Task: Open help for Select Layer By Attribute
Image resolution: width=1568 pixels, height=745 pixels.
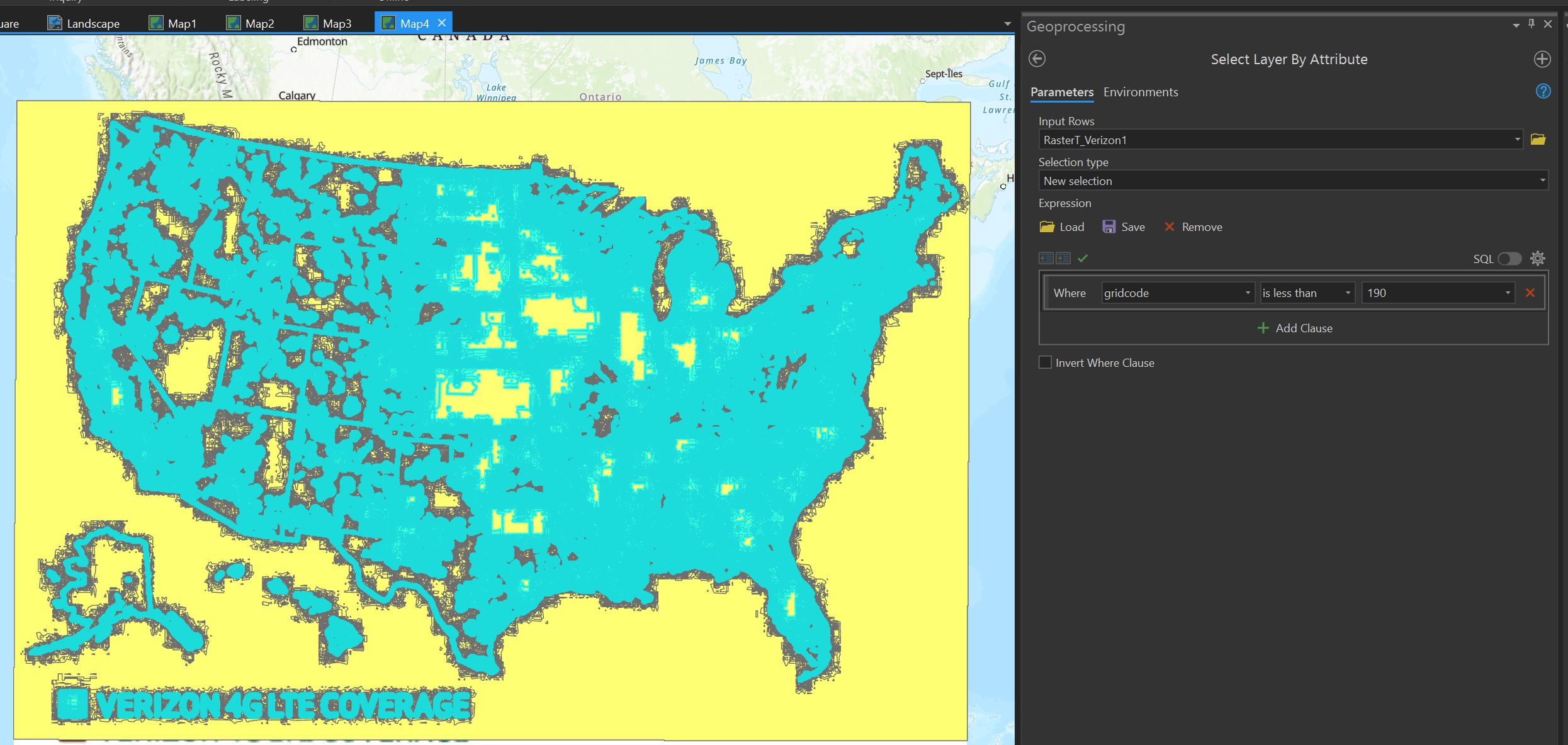Action: [x=1543, y=91]
